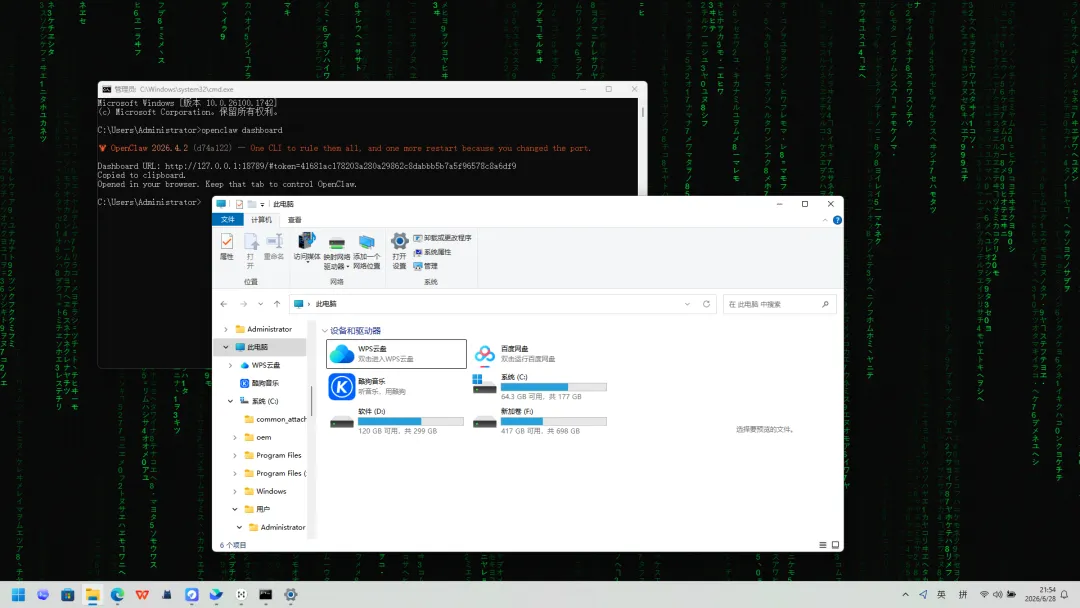
Task: Open WPS Office from the taskbar
Action: (x=142, y=595)
